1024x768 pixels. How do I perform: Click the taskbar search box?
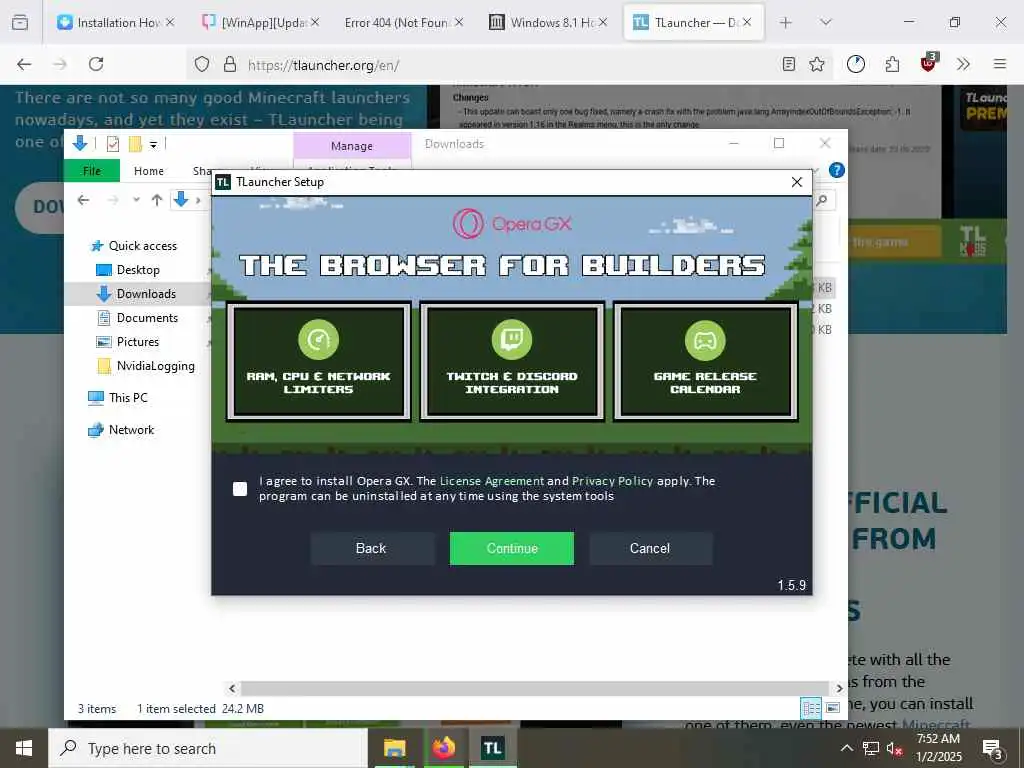208,748
